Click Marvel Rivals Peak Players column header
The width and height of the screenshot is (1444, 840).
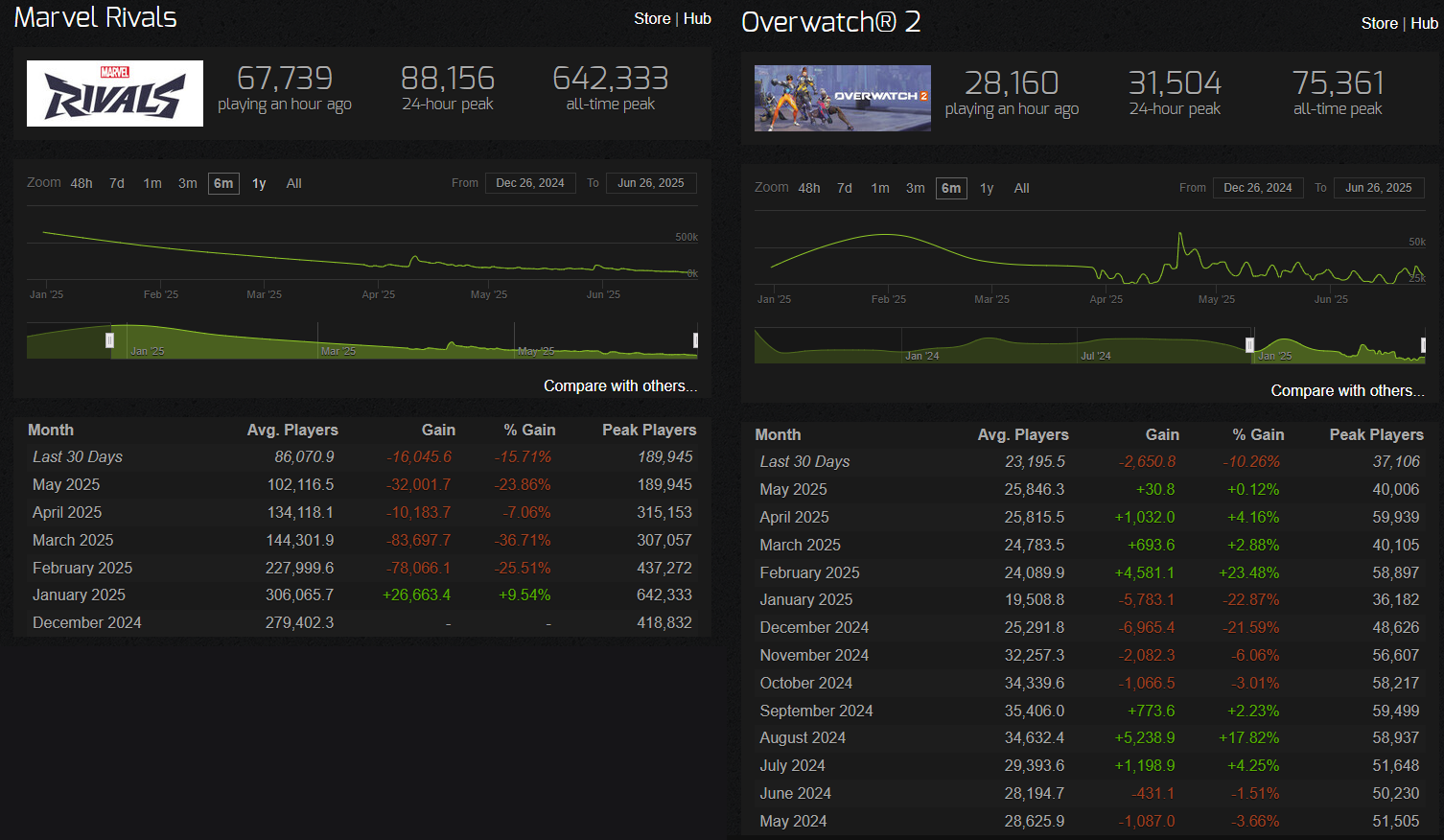(649, 430)
